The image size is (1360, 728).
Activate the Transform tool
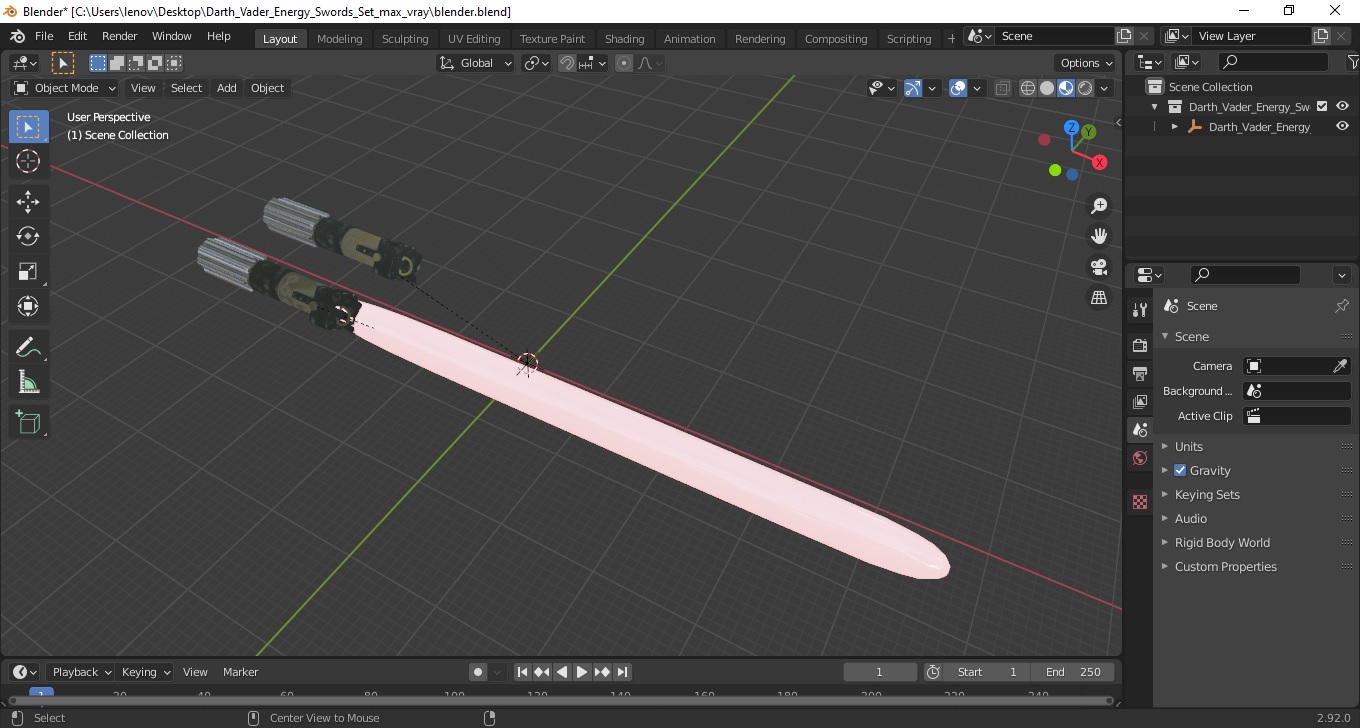pos(28,306)
